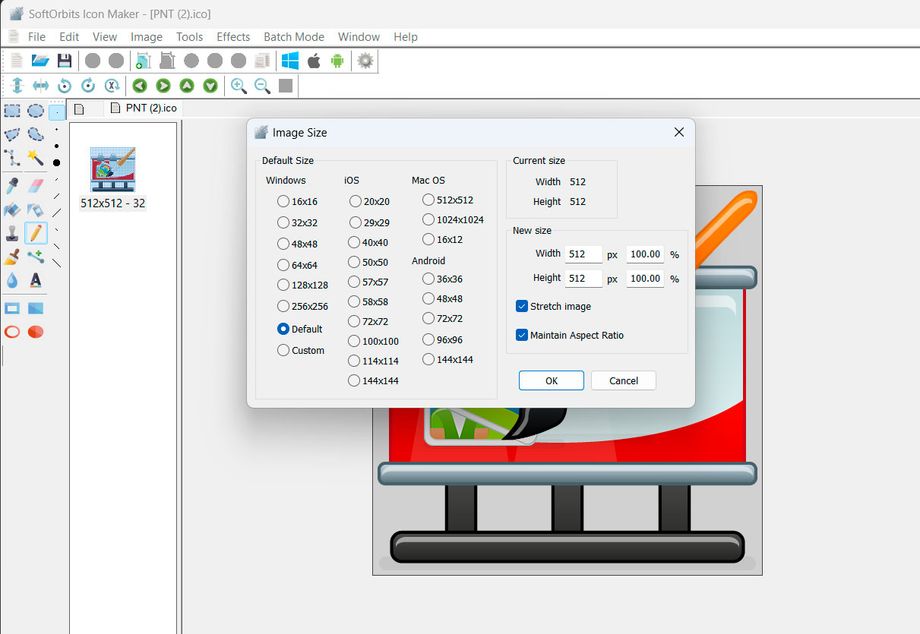Confirm the resize with the OK button
Viewport: 920px width, 634px height.
tap(551, 380)
